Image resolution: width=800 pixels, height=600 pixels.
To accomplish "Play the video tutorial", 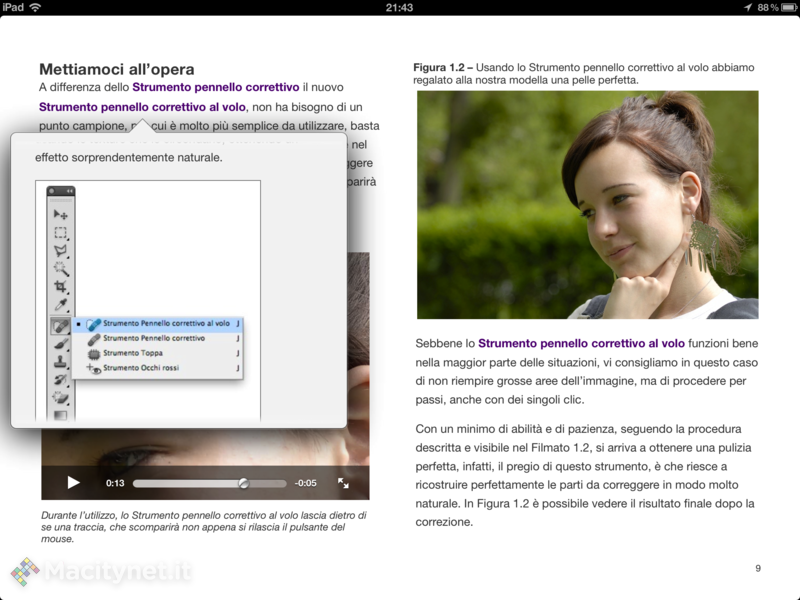I will click(73, 483).
